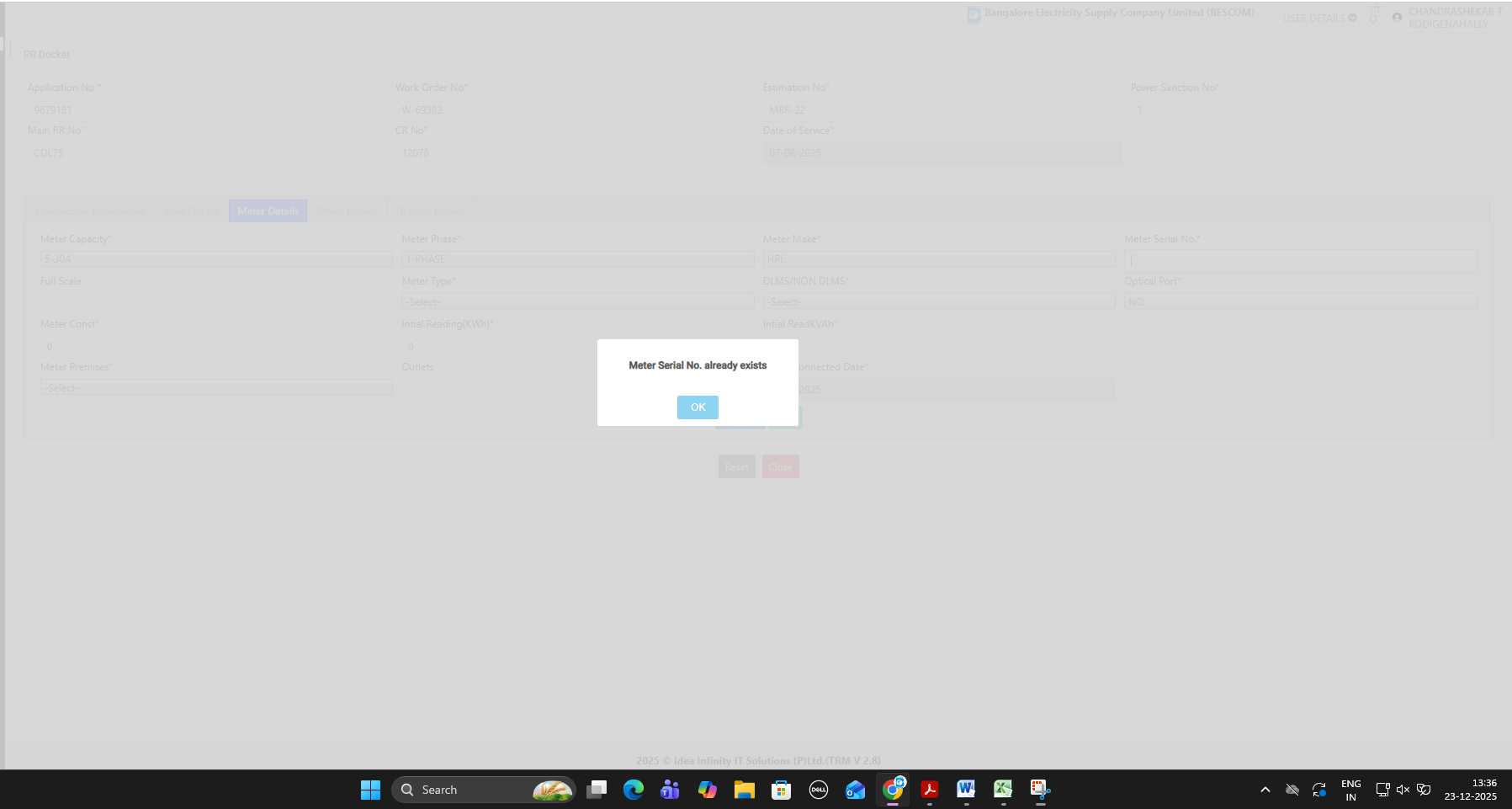
Task: Click the red Close button
Action: tap(781, 467)
